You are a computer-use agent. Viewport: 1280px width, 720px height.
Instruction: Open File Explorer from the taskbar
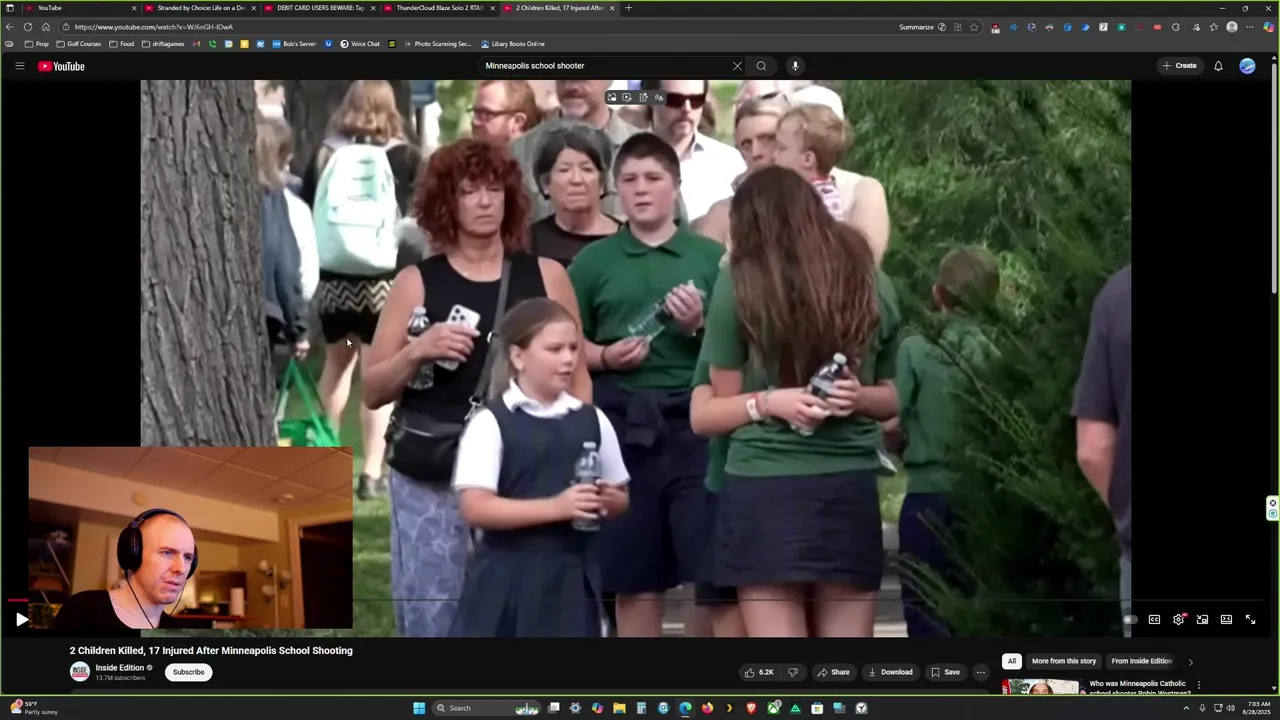[619, 708]
